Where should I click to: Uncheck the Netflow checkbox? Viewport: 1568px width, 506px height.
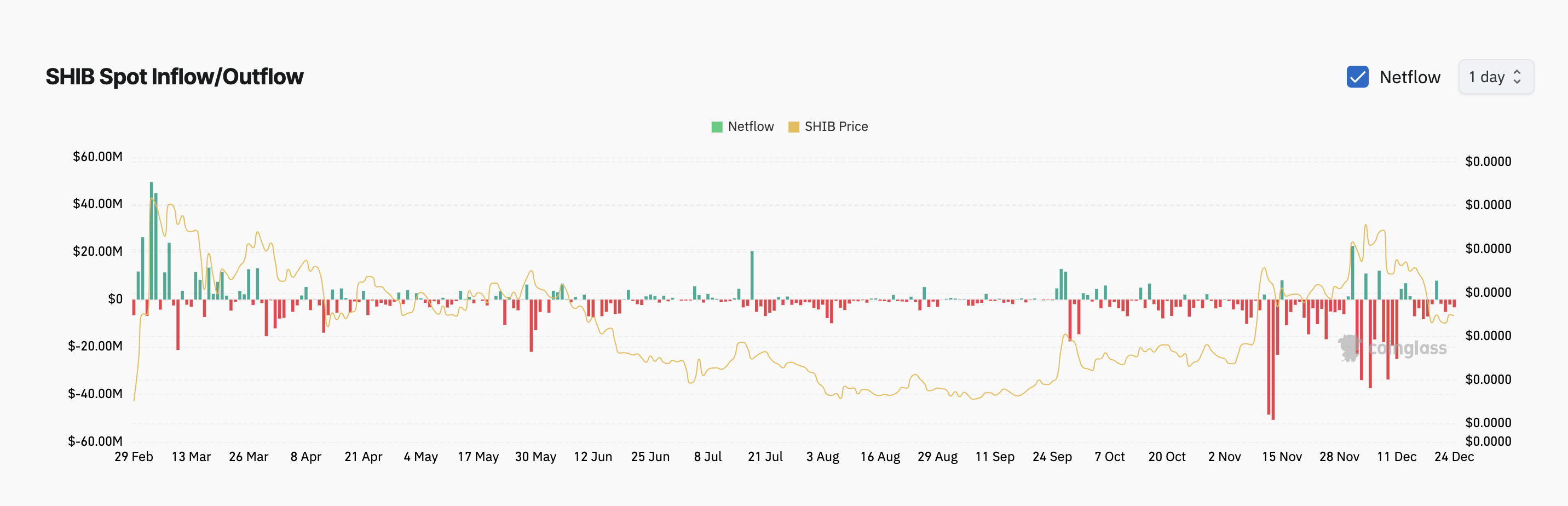click(1357, 77)
